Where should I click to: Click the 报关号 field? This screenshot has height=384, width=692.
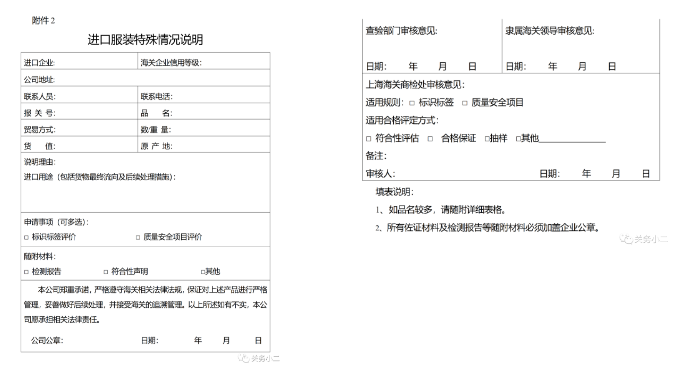click(x=79, y=112)
